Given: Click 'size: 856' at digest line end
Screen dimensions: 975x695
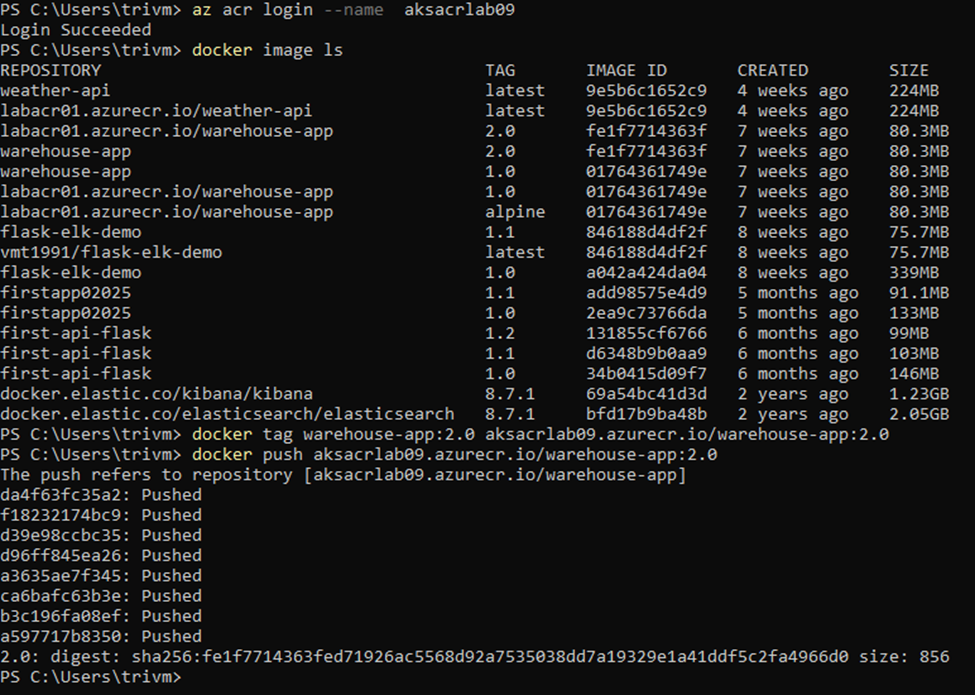Looking at the screenshot, I should 904,656.
